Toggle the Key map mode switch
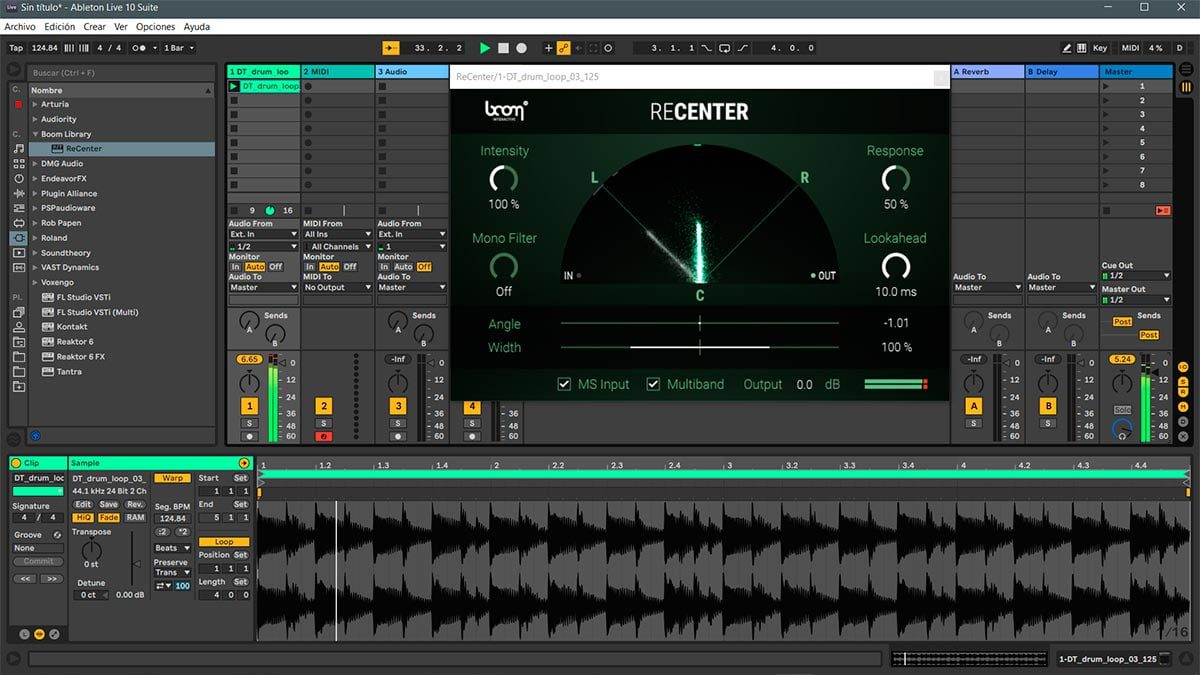This screenshot has width=1200, height=675. 1100,48
